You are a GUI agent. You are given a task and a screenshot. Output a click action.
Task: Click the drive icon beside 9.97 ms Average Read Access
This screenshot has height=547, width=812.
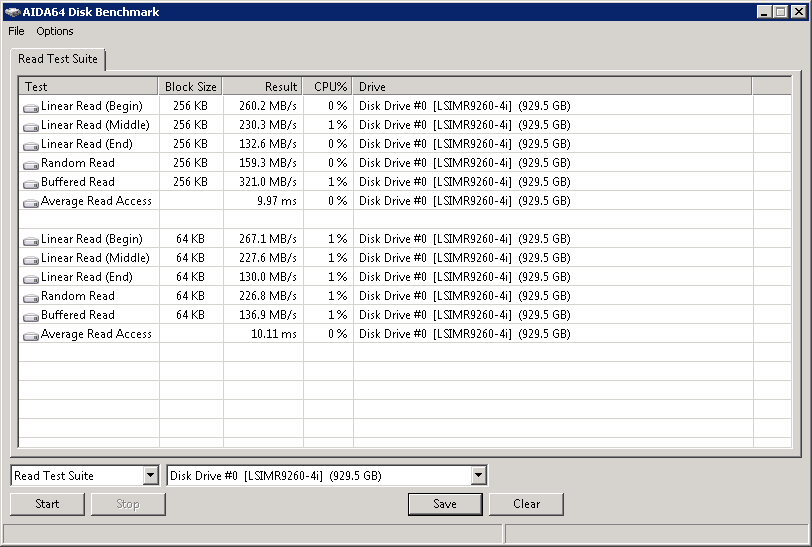[x=31, y=202]
